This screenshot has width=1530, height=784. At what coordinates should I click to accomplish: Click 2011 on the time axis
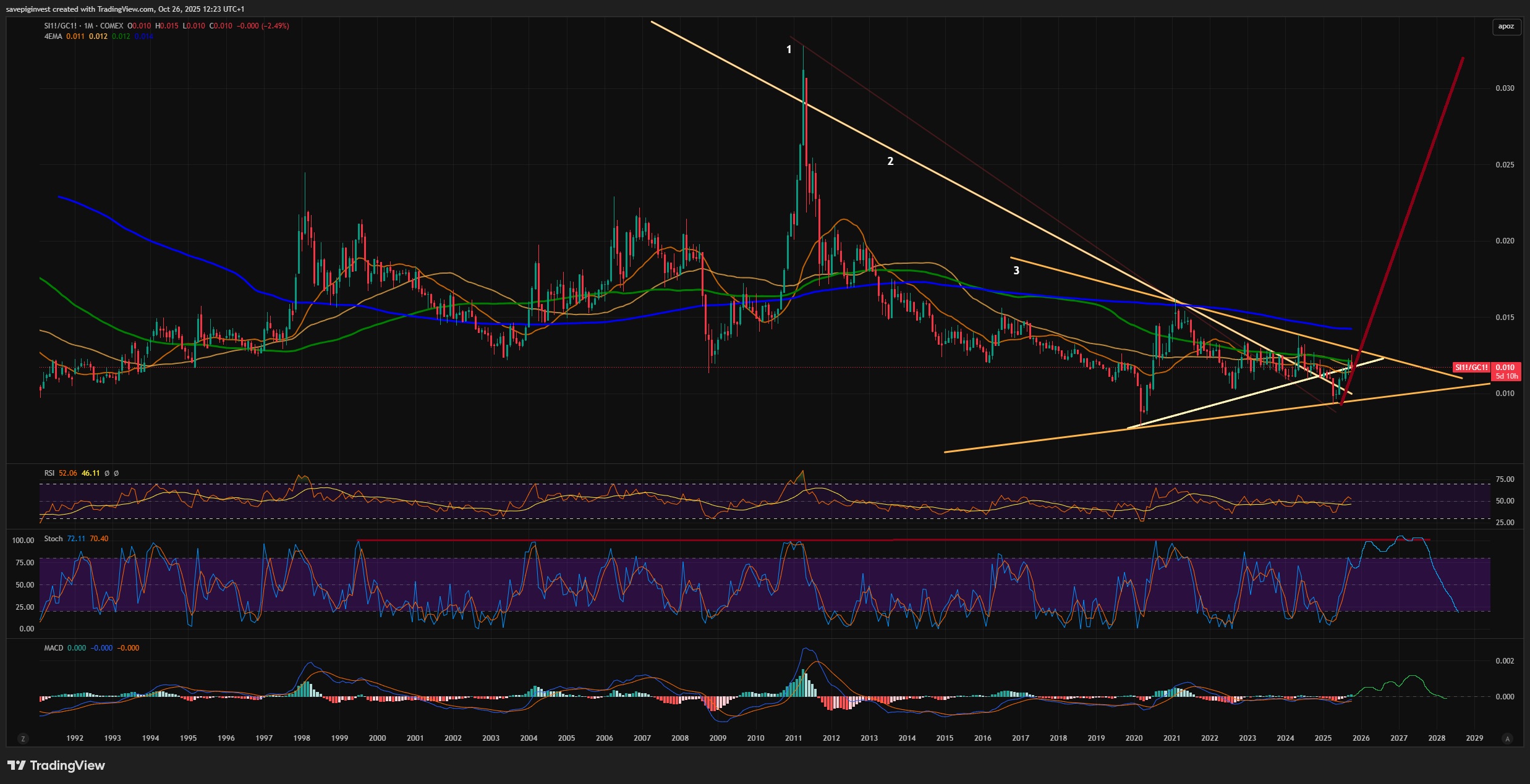click(793, 738)
